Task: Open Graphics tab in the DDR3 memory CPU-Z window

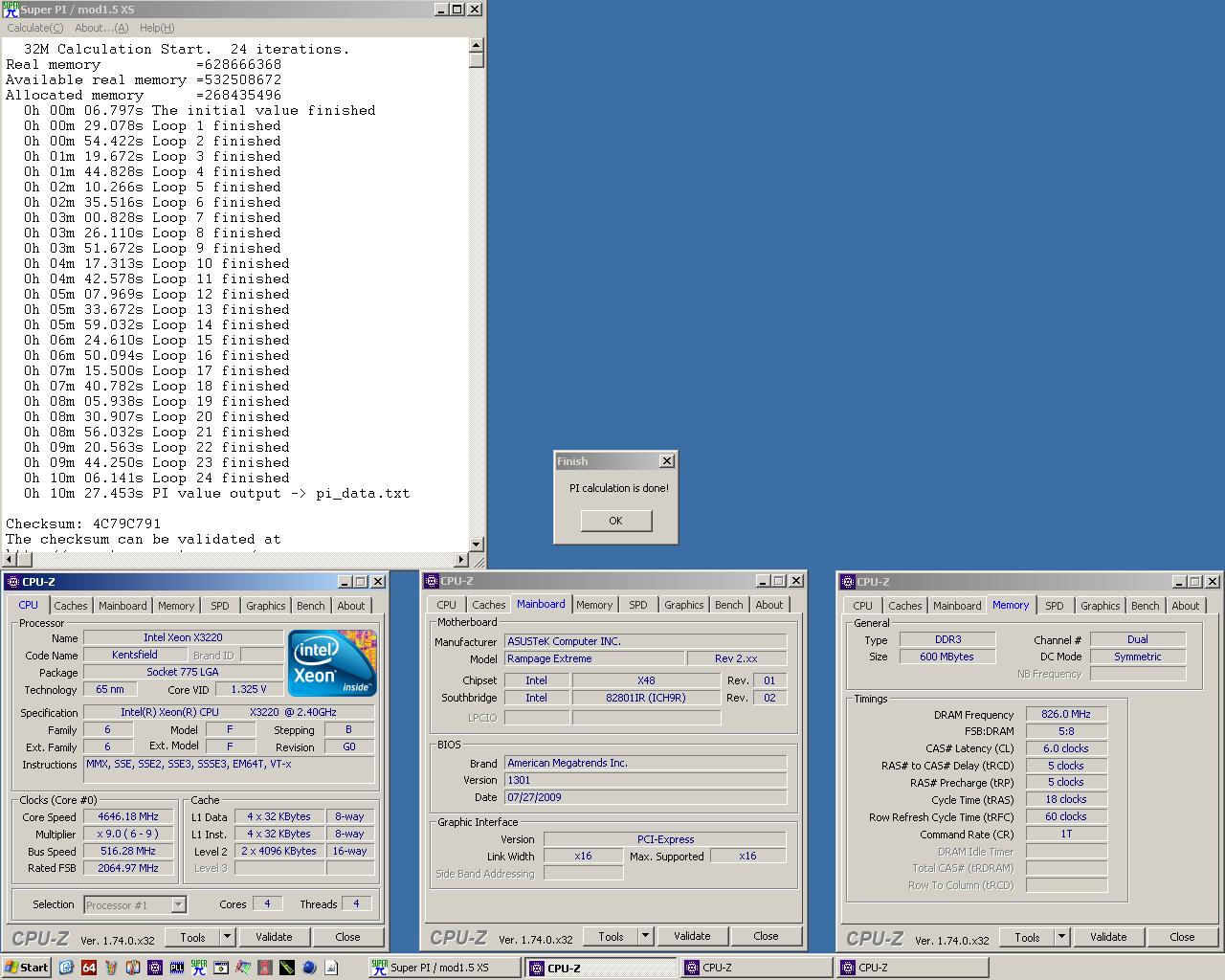Action: [x=1100, y=606]
